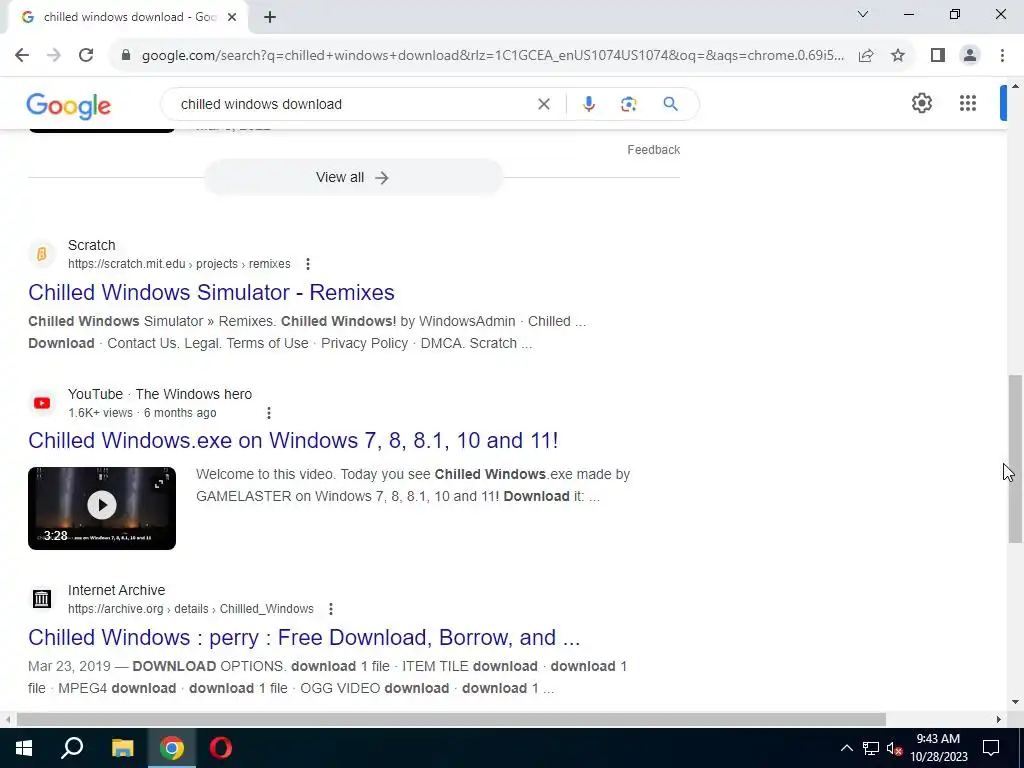The width and height of the screenshot is (1024, 768).
Task: Open more options for YouTube result
Action: pos(268,413)
